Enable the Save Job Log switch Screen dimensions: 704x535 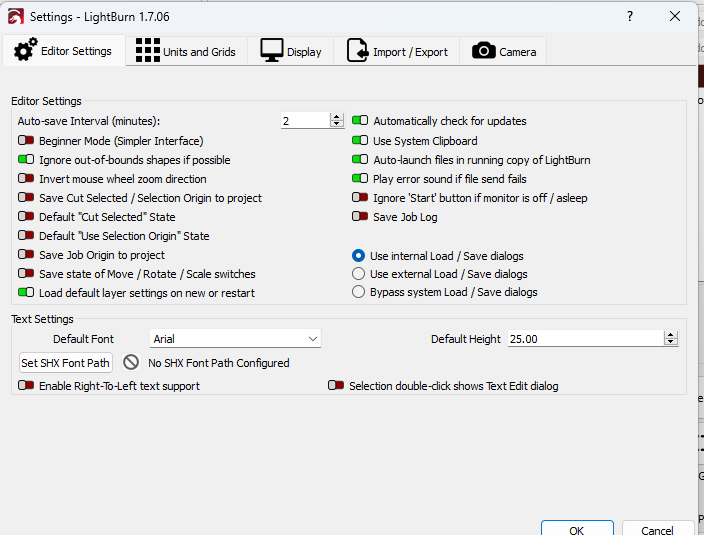pyautogui.click(x=360, y=216)
